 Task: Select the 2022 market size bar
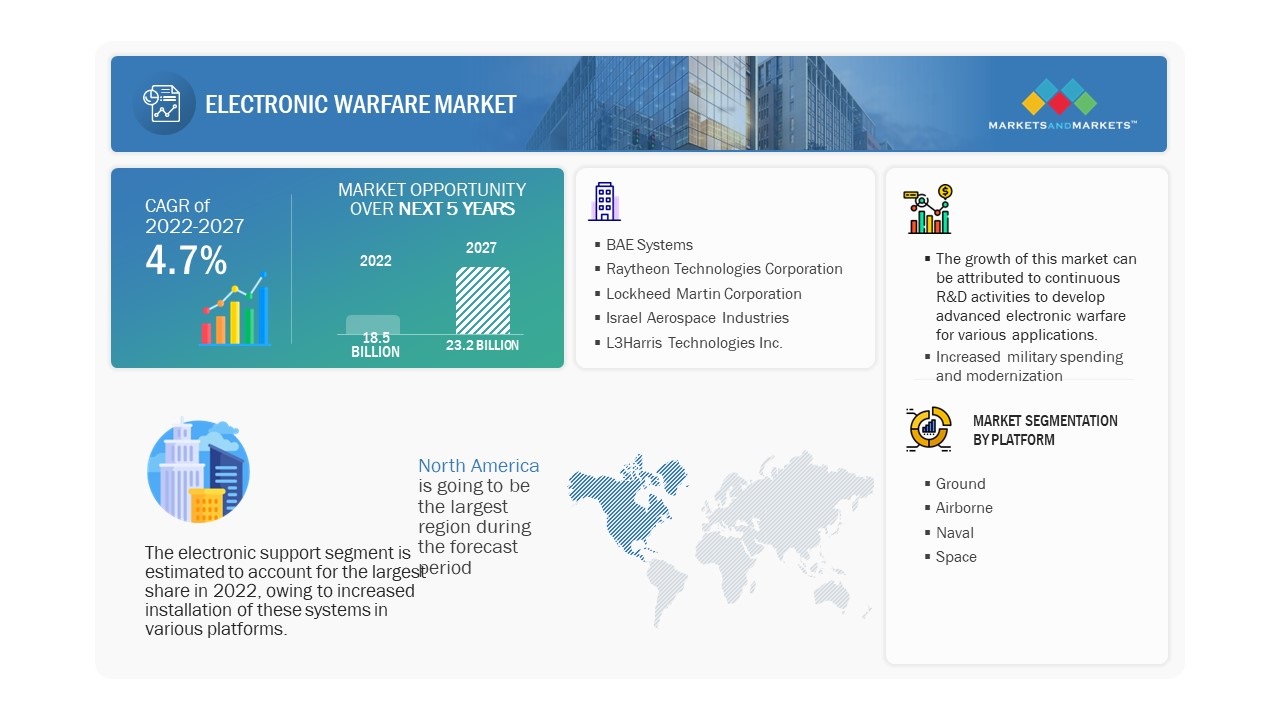pos(373,324)
